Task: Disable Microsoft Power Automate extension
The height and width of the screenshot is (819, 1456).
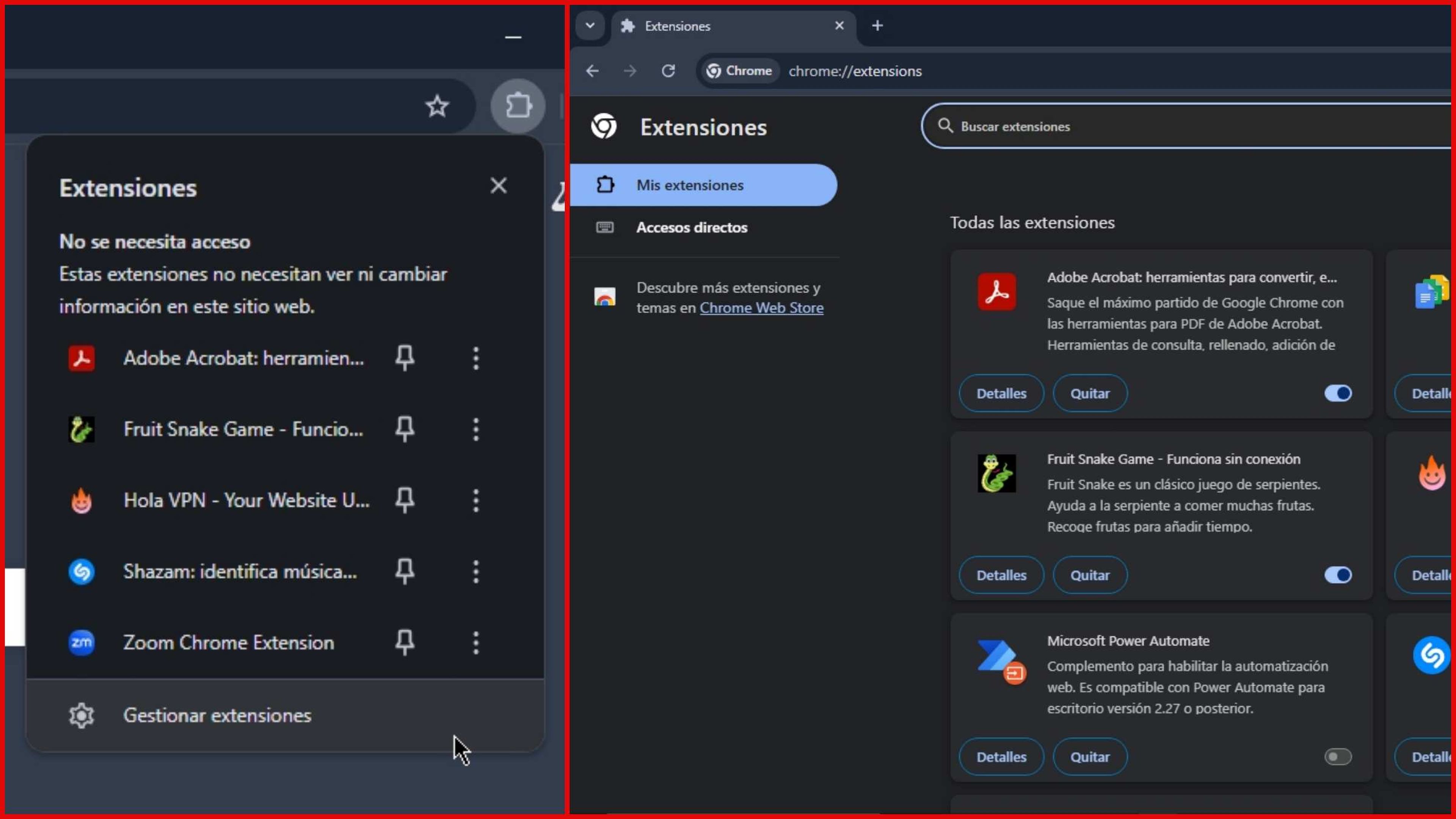Action: [1338, 756]
